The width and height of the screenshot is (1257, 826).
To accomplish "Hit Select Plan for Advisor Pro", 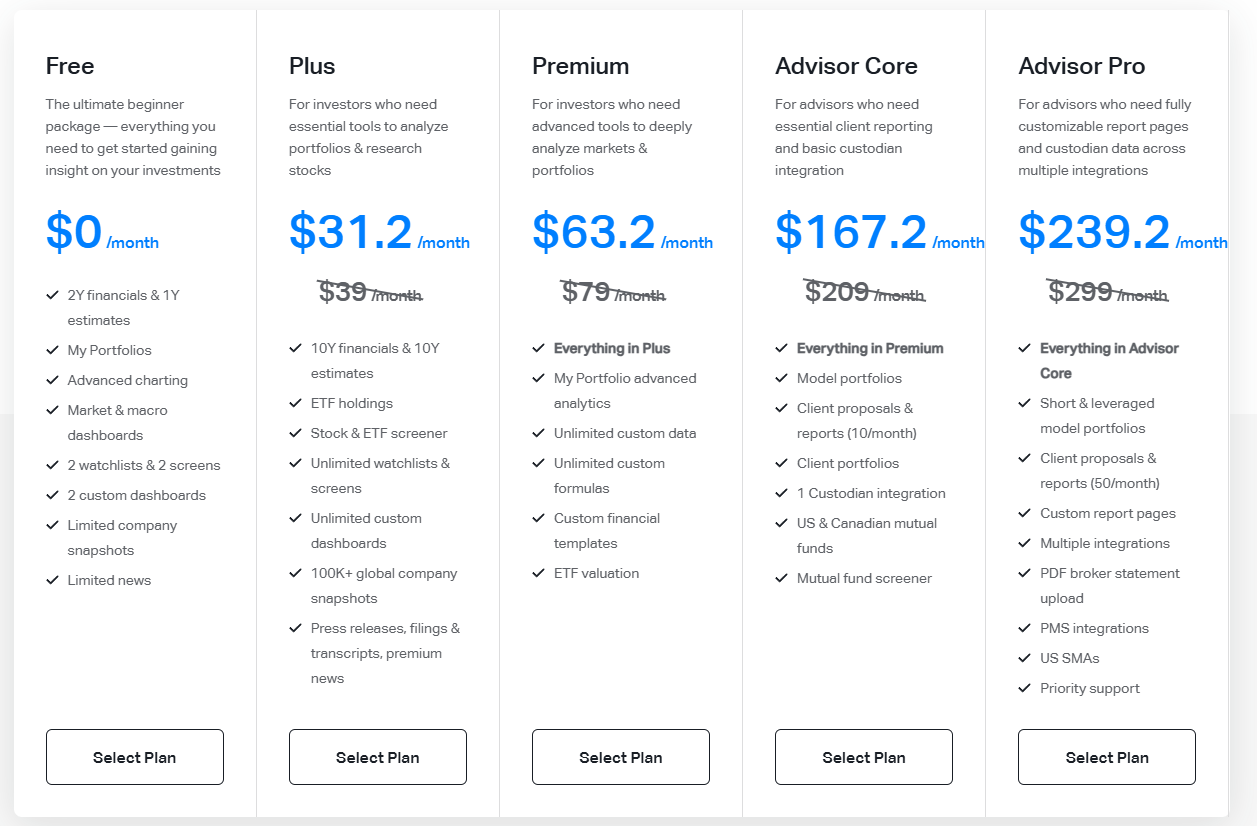I will click(1107, 757).
